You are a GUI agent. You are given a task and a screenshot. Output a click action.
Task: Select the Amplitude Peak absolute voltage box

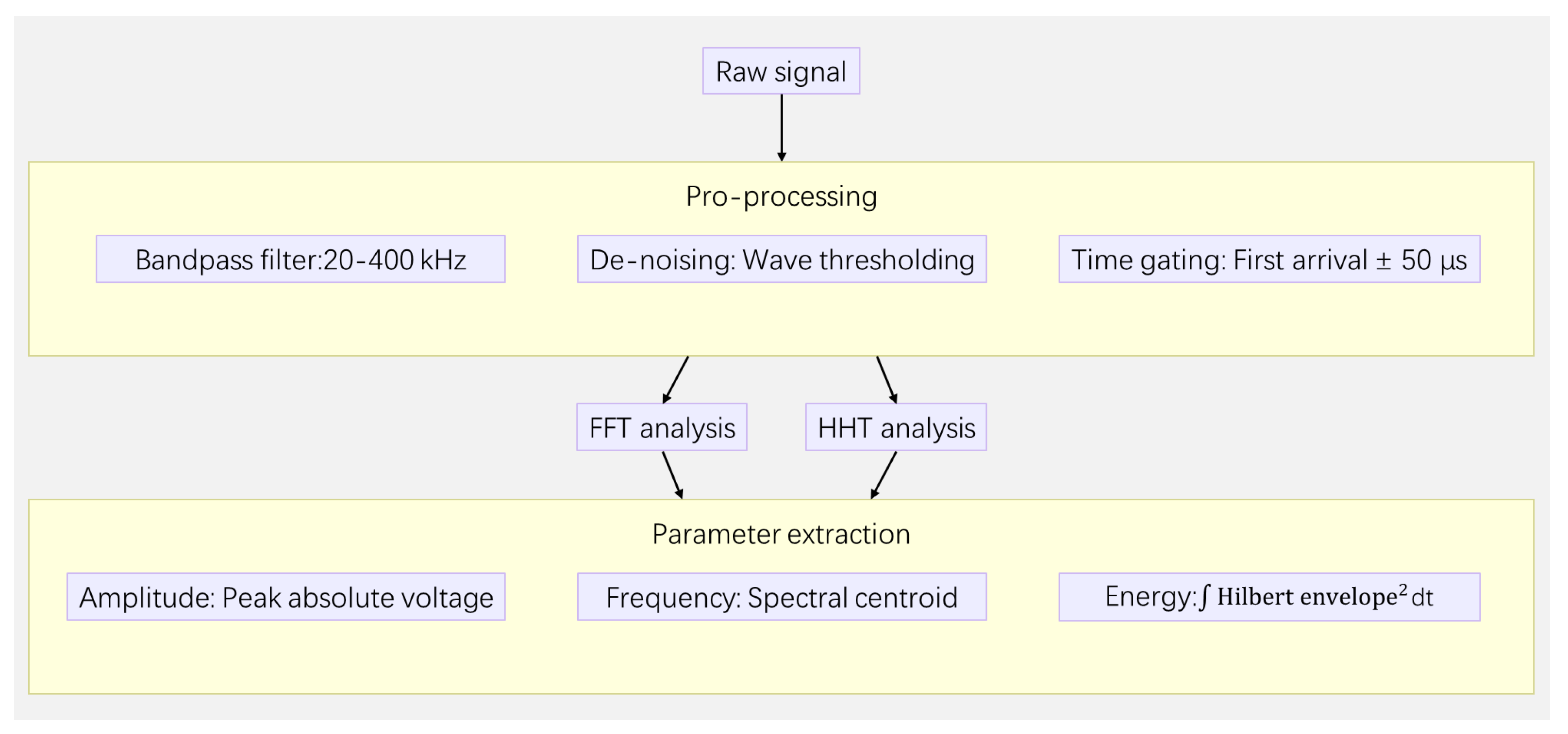click(x=285, y=597)
